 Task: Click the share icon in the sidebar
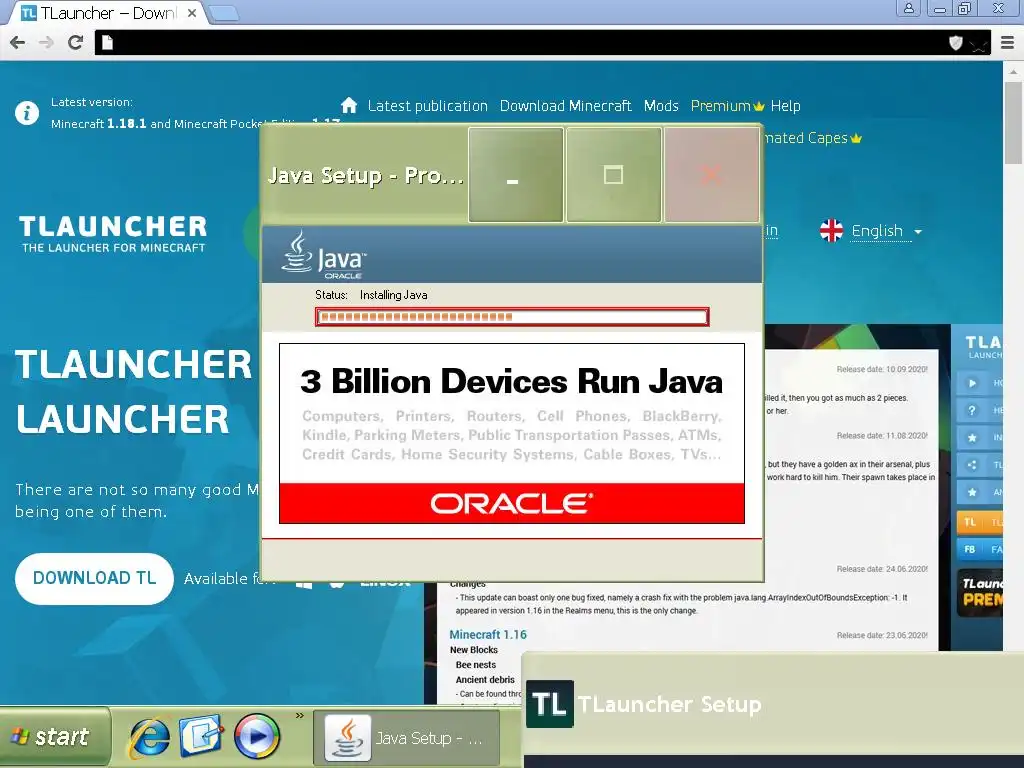pyautogui.click(x=972, y=465)
